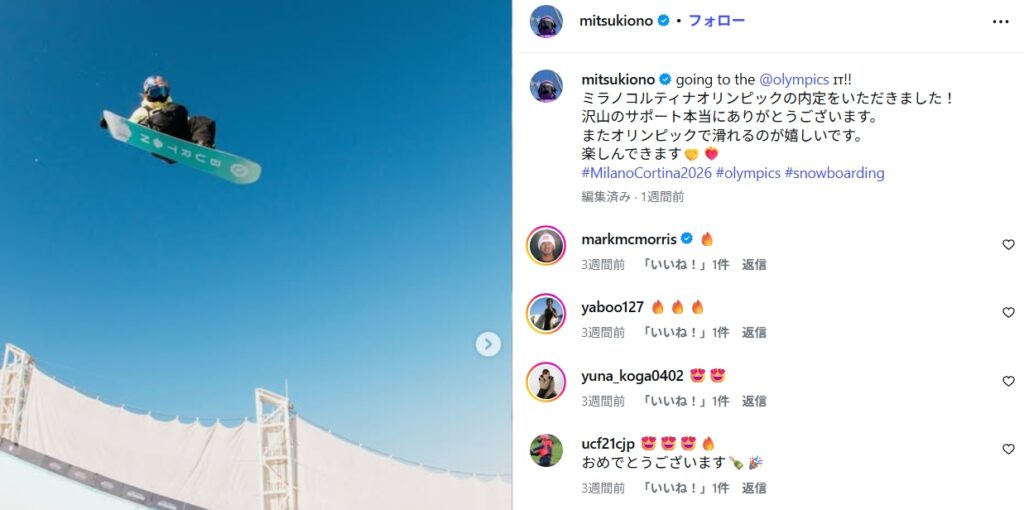
Task: Click the snowboarder photo
Action: coord(255,255)
